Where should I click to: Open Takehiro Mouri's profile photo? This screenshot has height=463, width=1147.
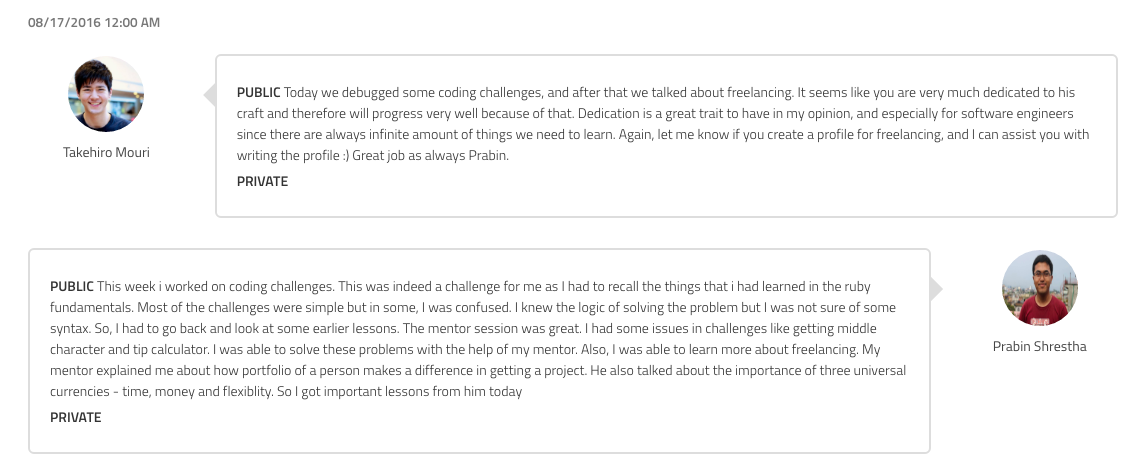(x=106, y=94)
